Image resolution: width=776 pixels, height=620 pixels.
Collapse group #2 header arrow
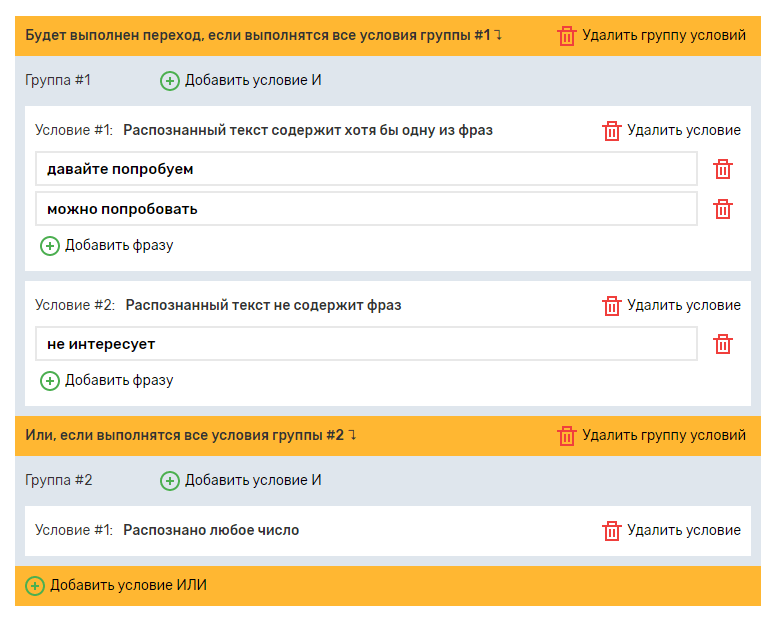[x=352, y=436]
